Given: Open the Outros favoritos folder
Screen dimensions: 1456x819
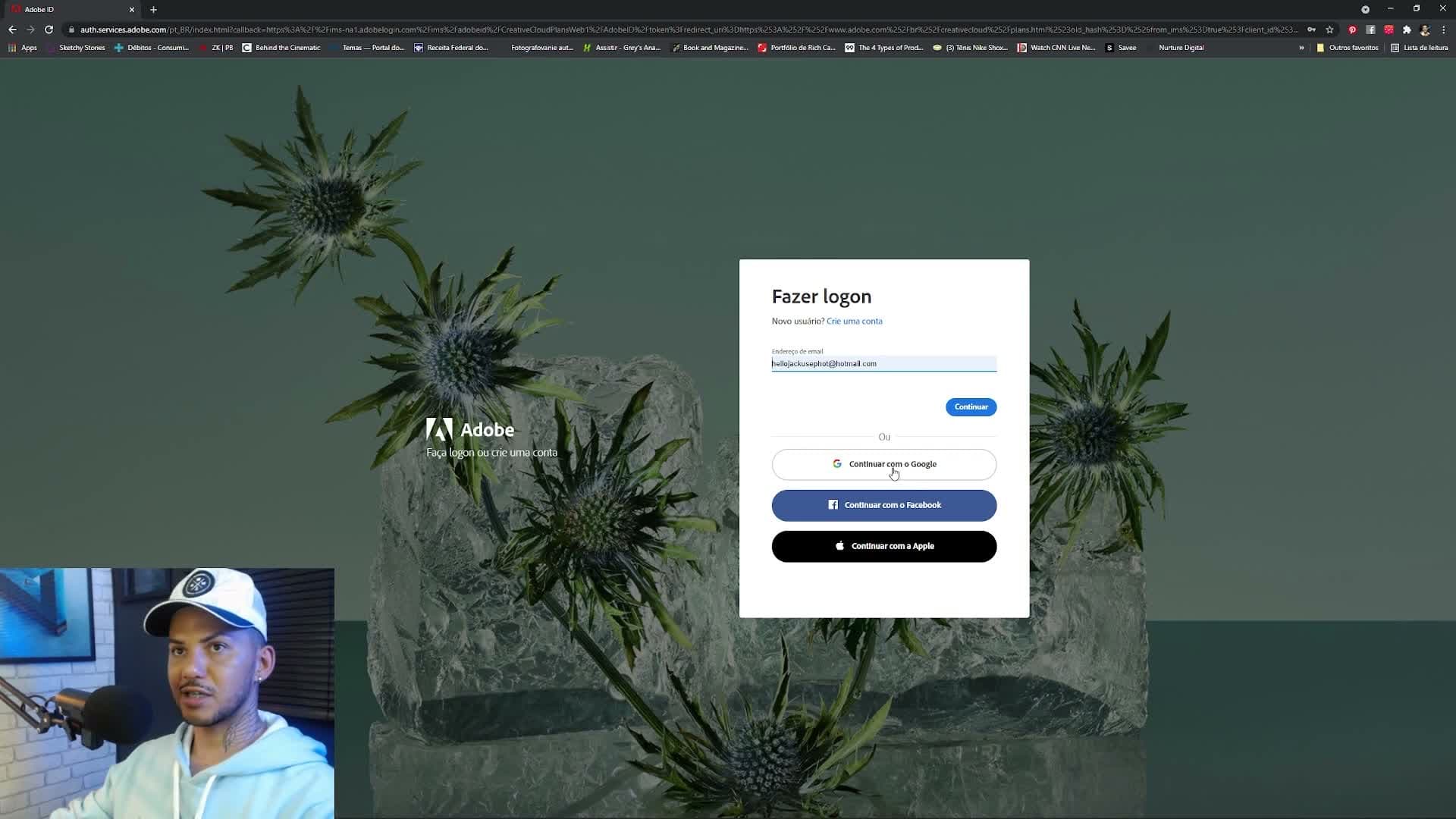Looking at the screenshot, I should tap(1347, 48).
